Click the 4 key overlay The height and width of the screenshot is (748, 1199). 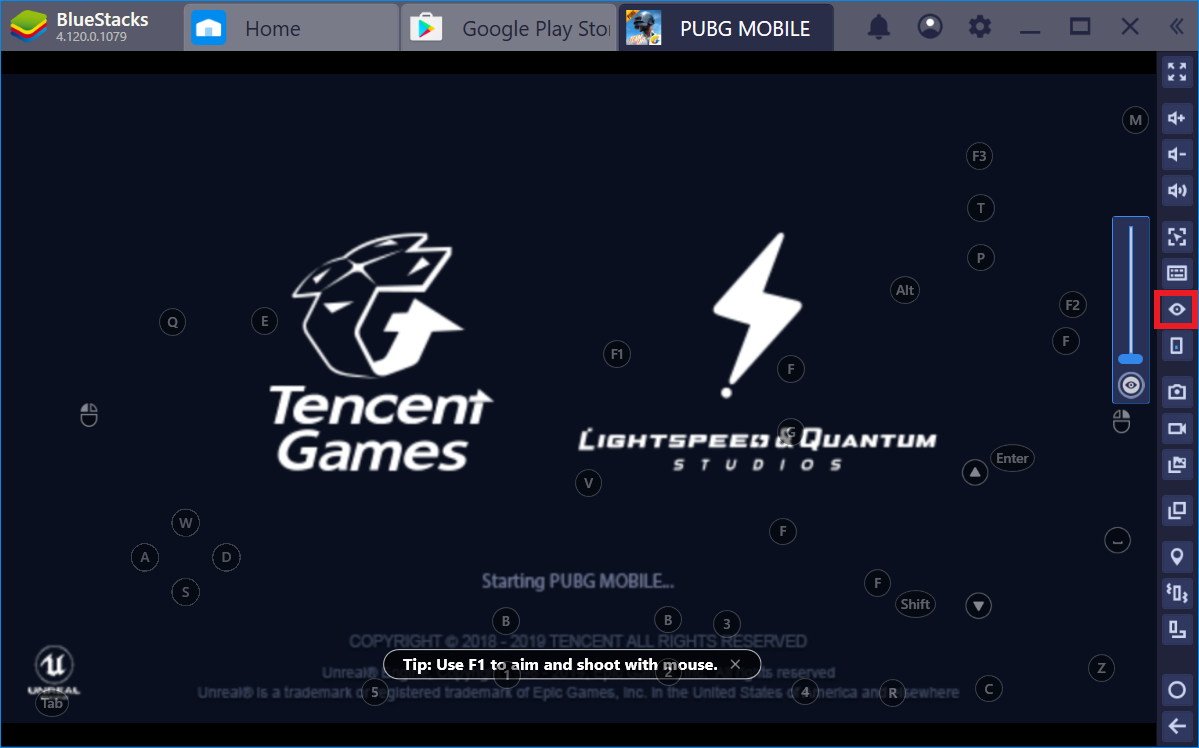coord(804,692)
